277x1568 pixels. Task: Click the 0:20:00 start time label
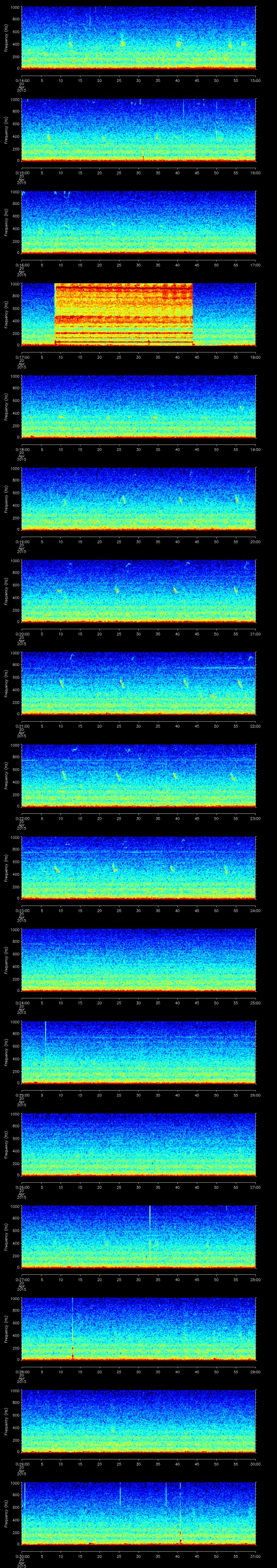click(22, 634)
